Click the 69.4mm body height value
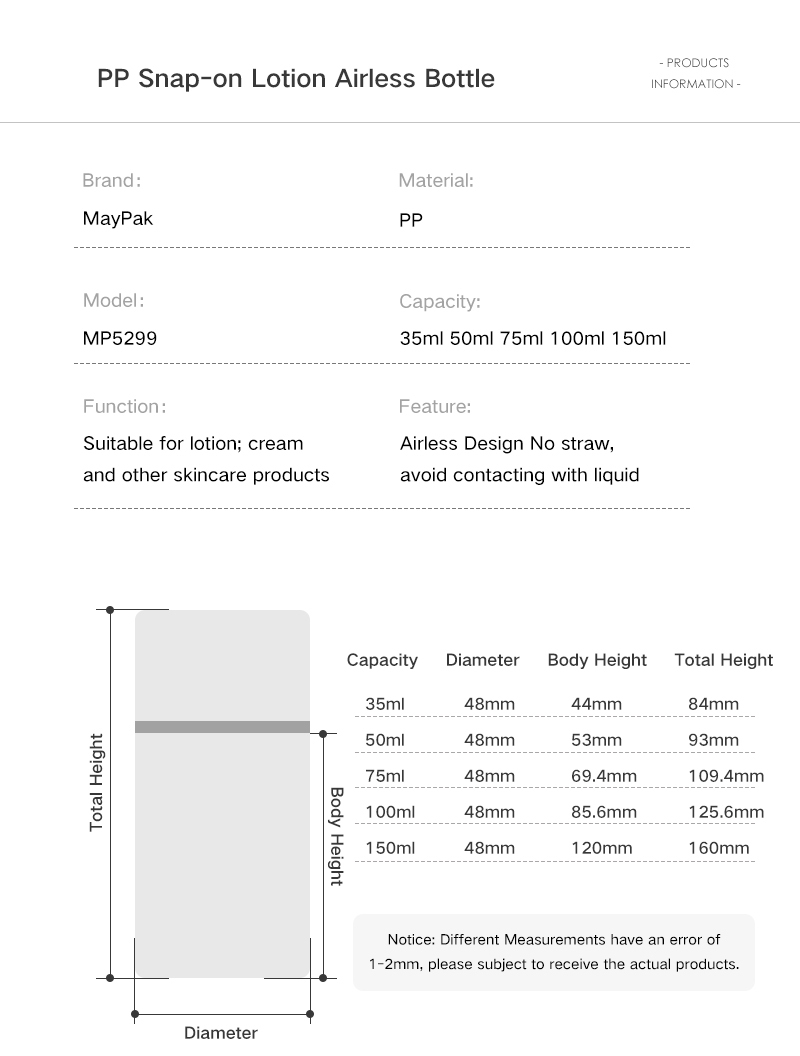800x1056 pixels. (x=603, y=777)
